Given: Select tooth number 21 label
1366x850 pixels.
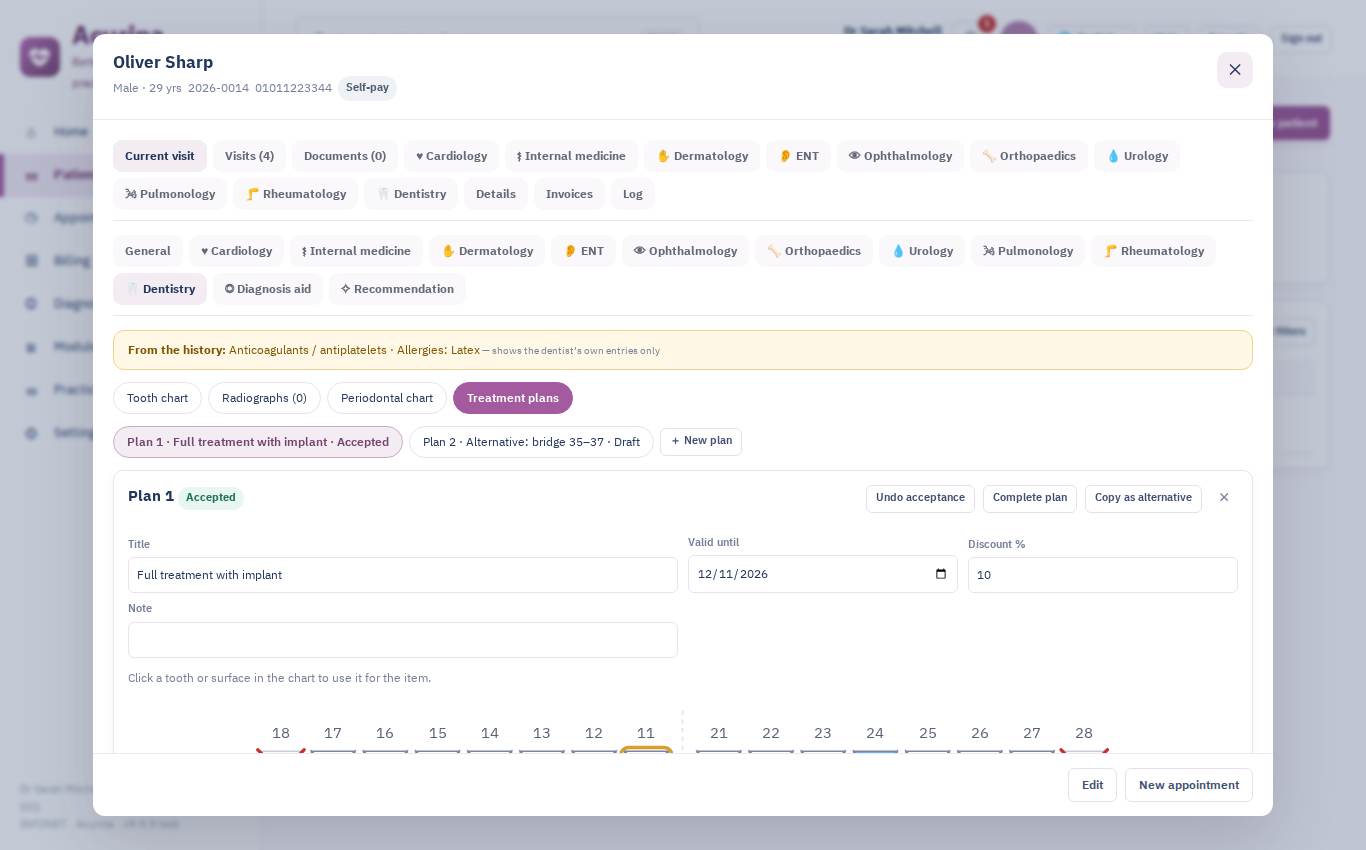Looking at the screenshot, I should [x=719, y=733].
